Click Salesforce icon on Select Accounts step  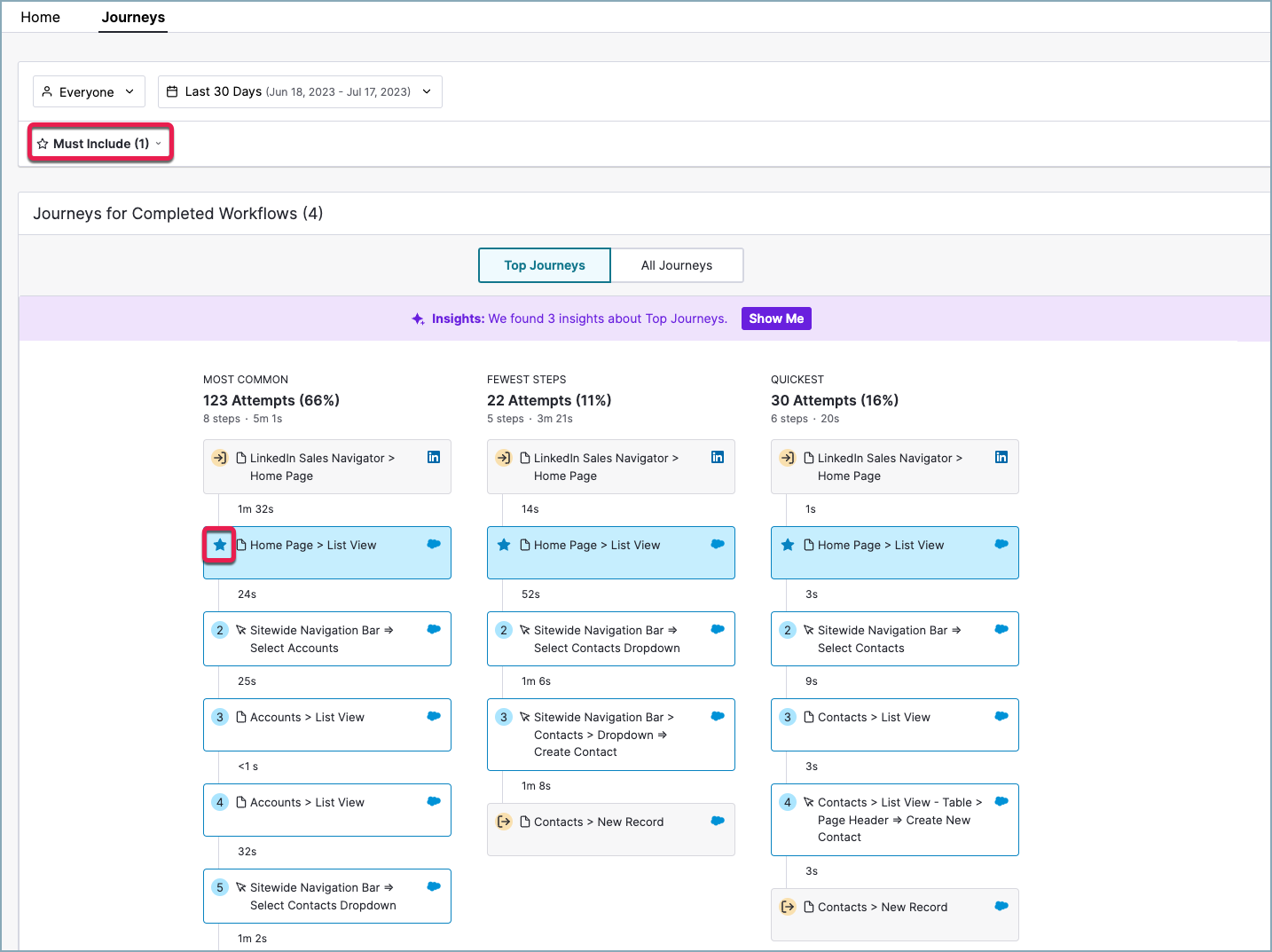click(434, 629)
